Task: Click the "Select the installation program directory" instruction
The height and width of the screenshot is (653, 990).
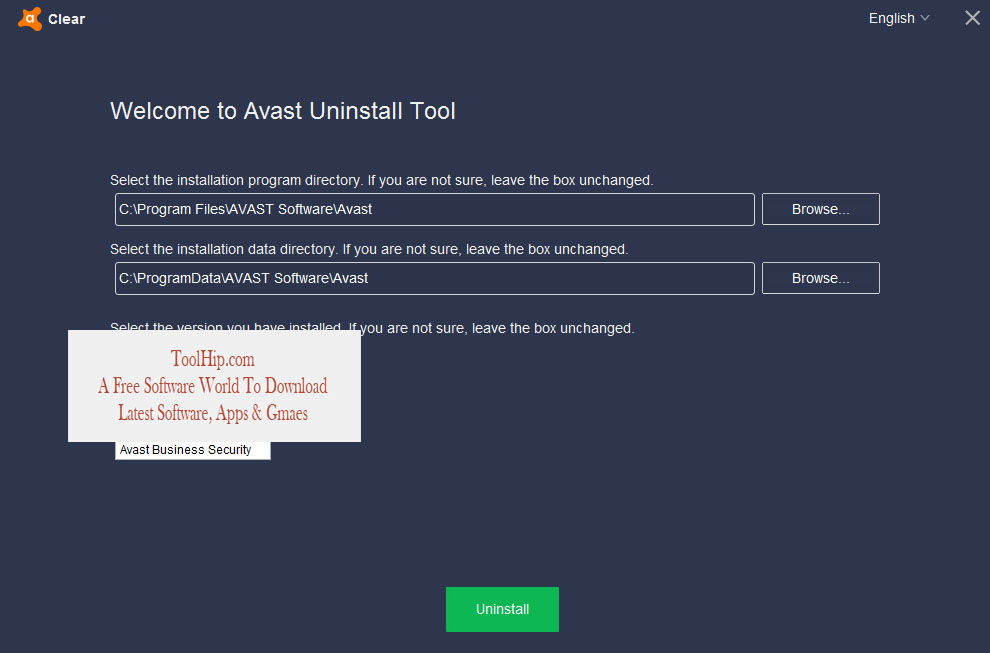Action: click(x=381, y=181)
